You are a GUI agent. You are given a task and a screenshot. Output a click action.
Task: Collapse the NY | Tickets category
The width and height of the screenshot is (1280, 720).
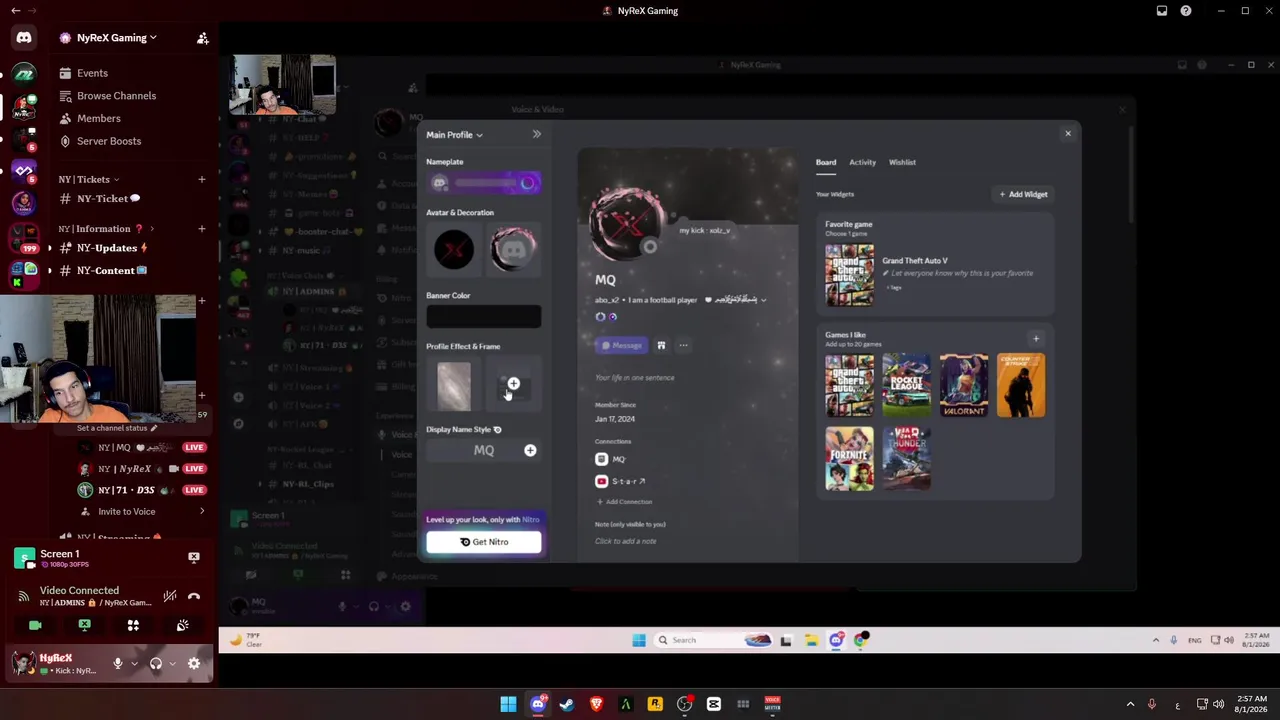88,180
